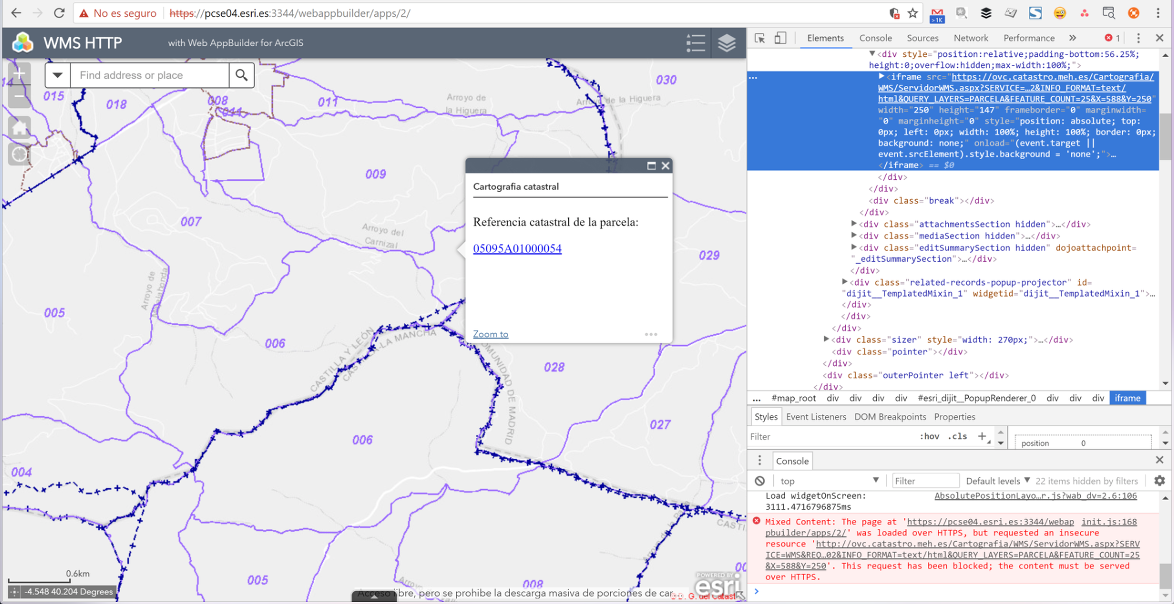Open the DevTools customize three-dot menu
Viewport: 1174px width, 604px height.
(1138, 38)
